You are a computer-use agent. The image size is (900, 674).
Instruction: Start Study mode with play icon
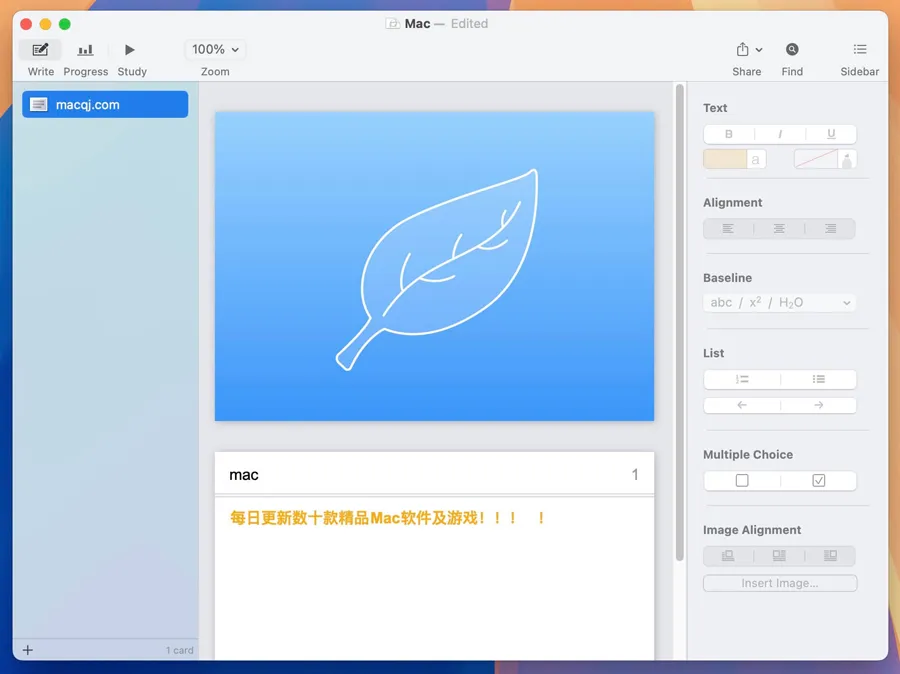(130, 50)
